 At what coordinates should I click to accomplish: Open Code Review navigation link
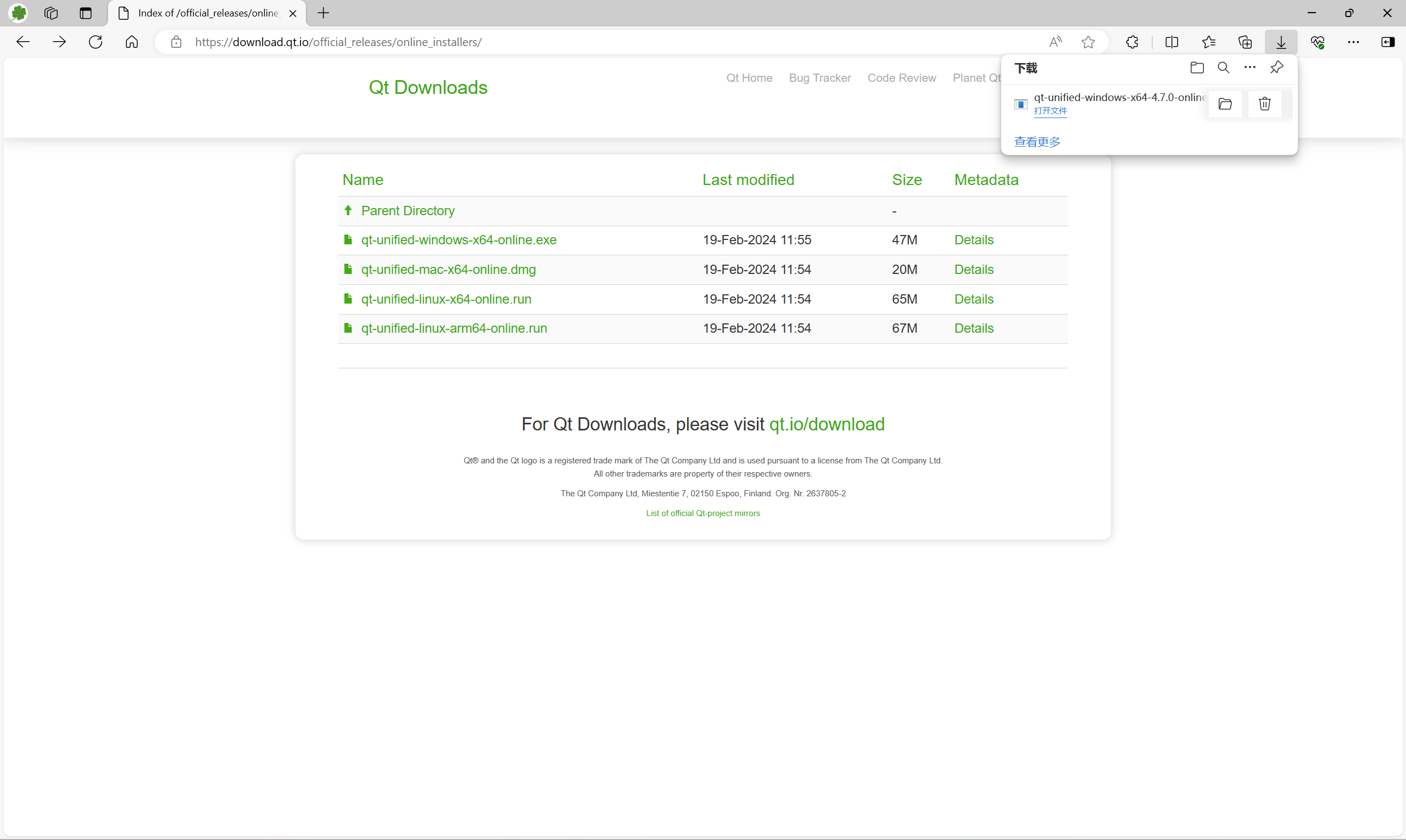[x=901, y=78]
